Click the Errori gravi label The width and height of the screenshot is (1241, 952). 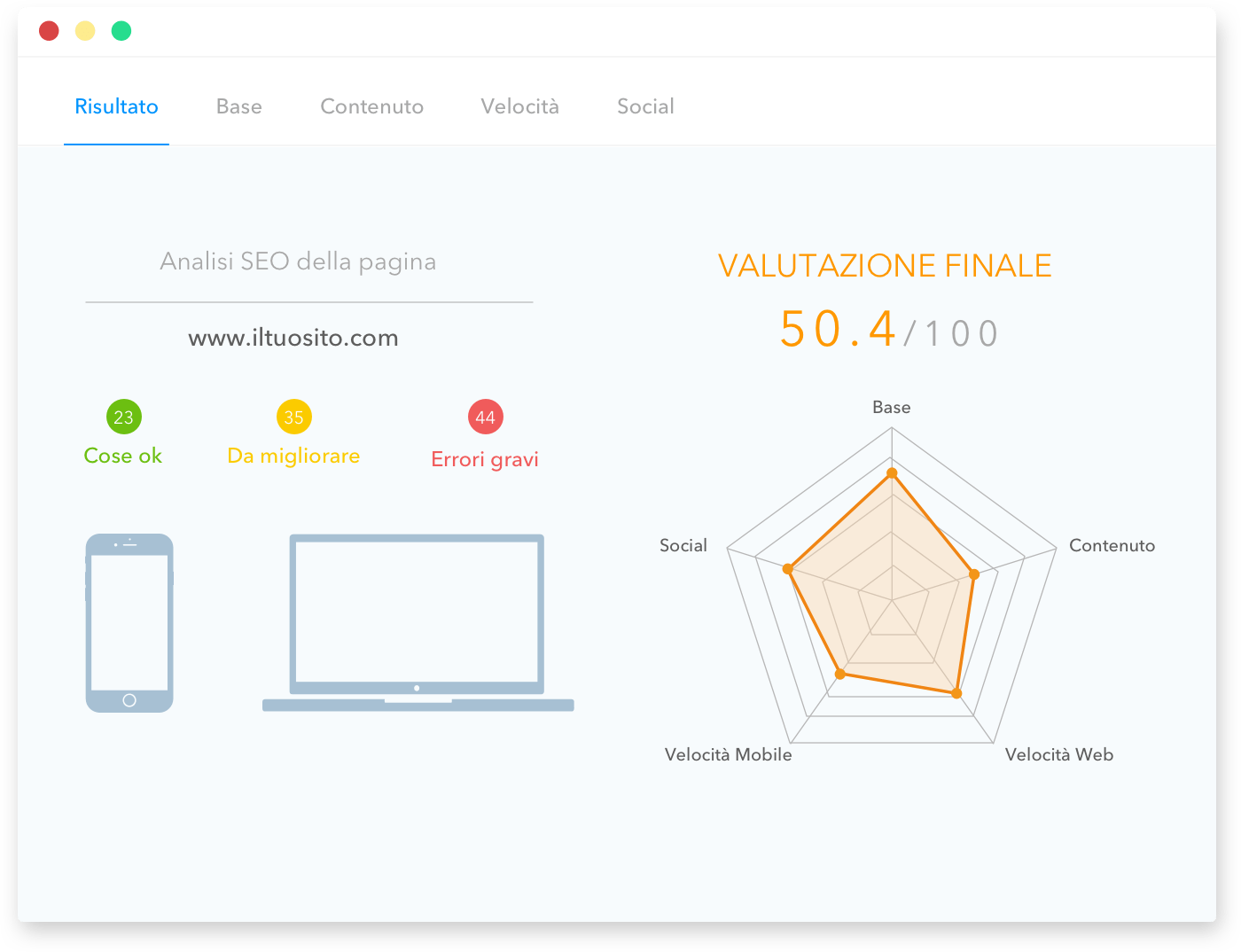pos(485,459)
